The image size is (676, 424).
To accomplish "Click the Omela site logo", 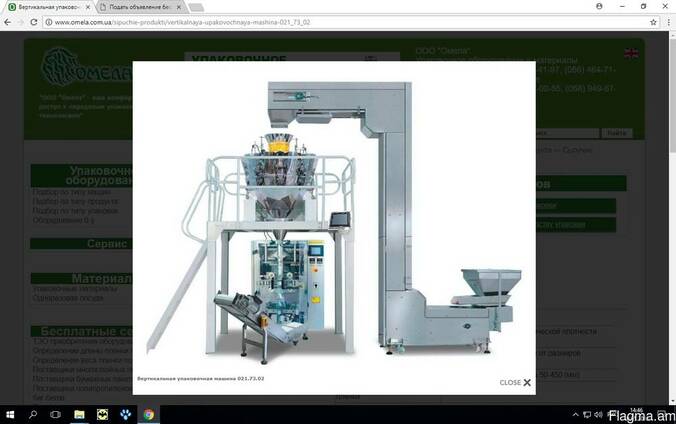I will [x=86, y=67].
